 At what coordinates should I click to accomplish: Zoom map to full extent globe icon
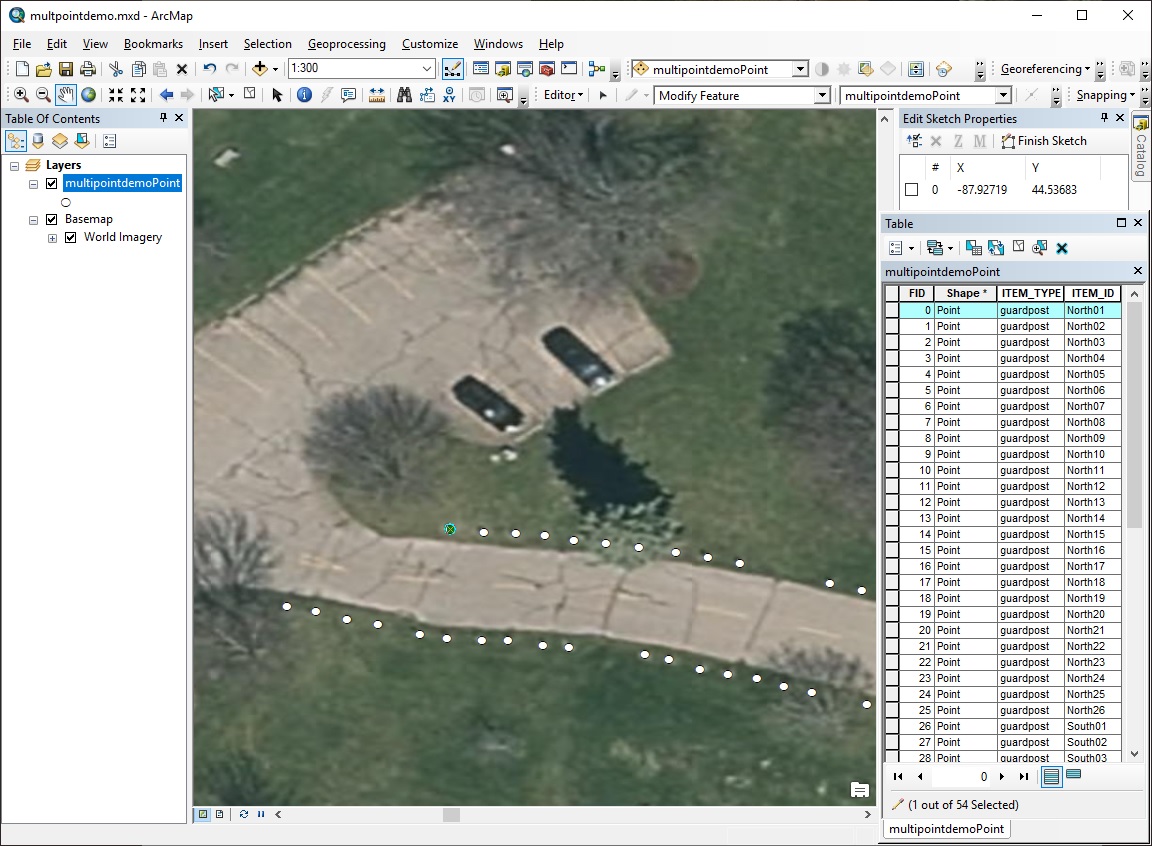89,94
